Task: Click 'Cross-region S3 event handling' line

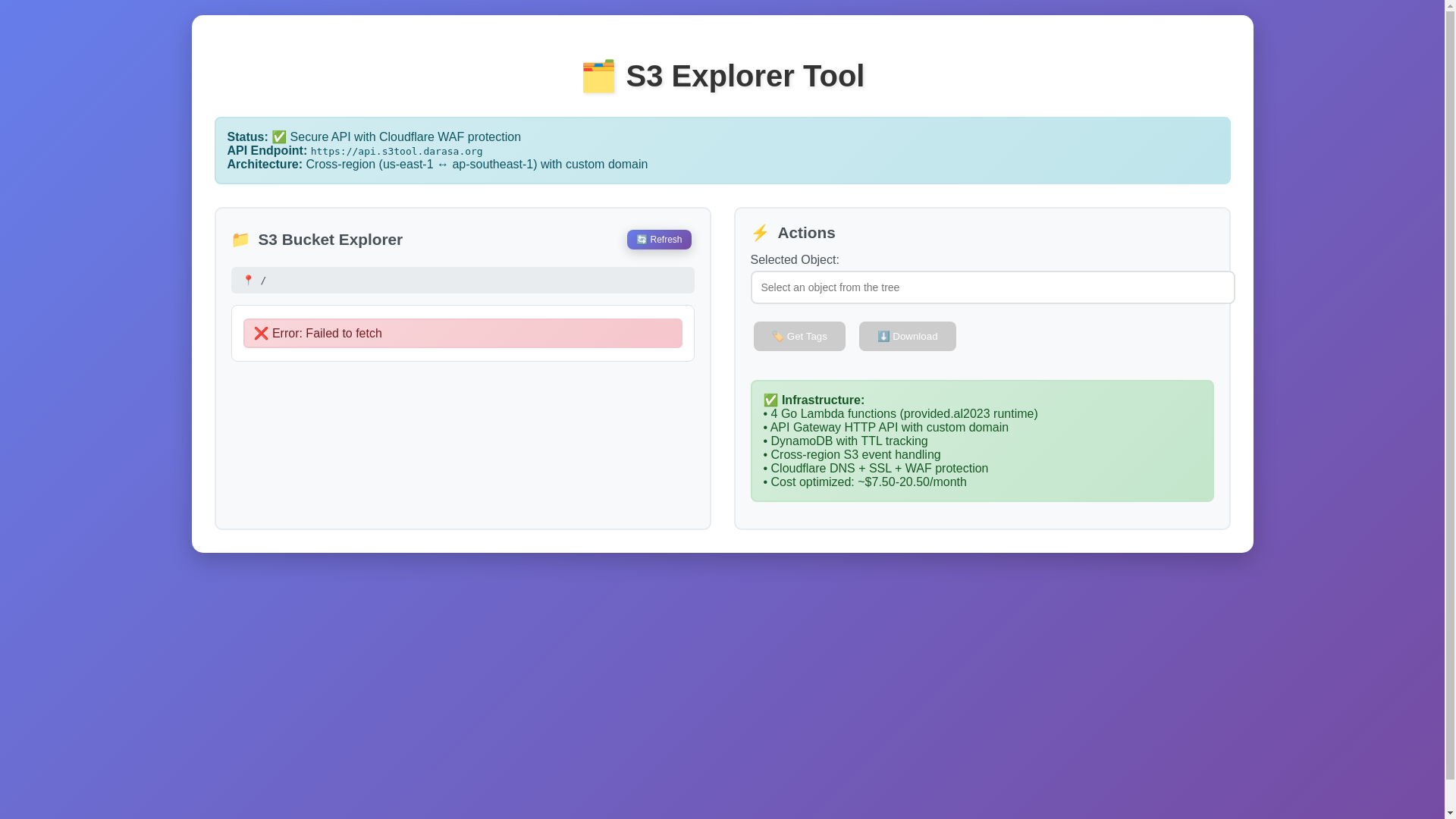Action: (x=852, y=455)
